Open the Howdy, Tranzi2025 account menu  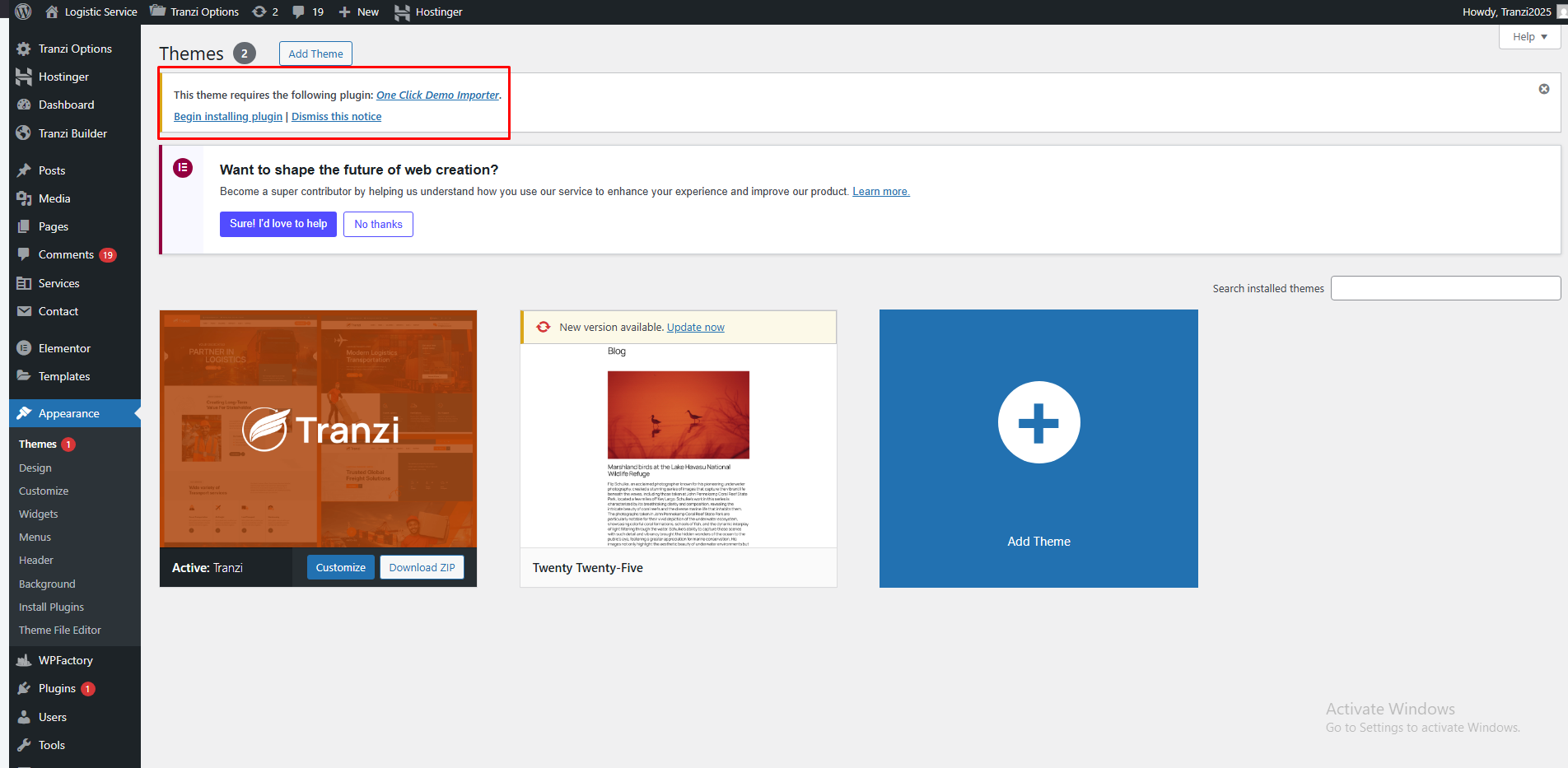[x=1507, y=12]
